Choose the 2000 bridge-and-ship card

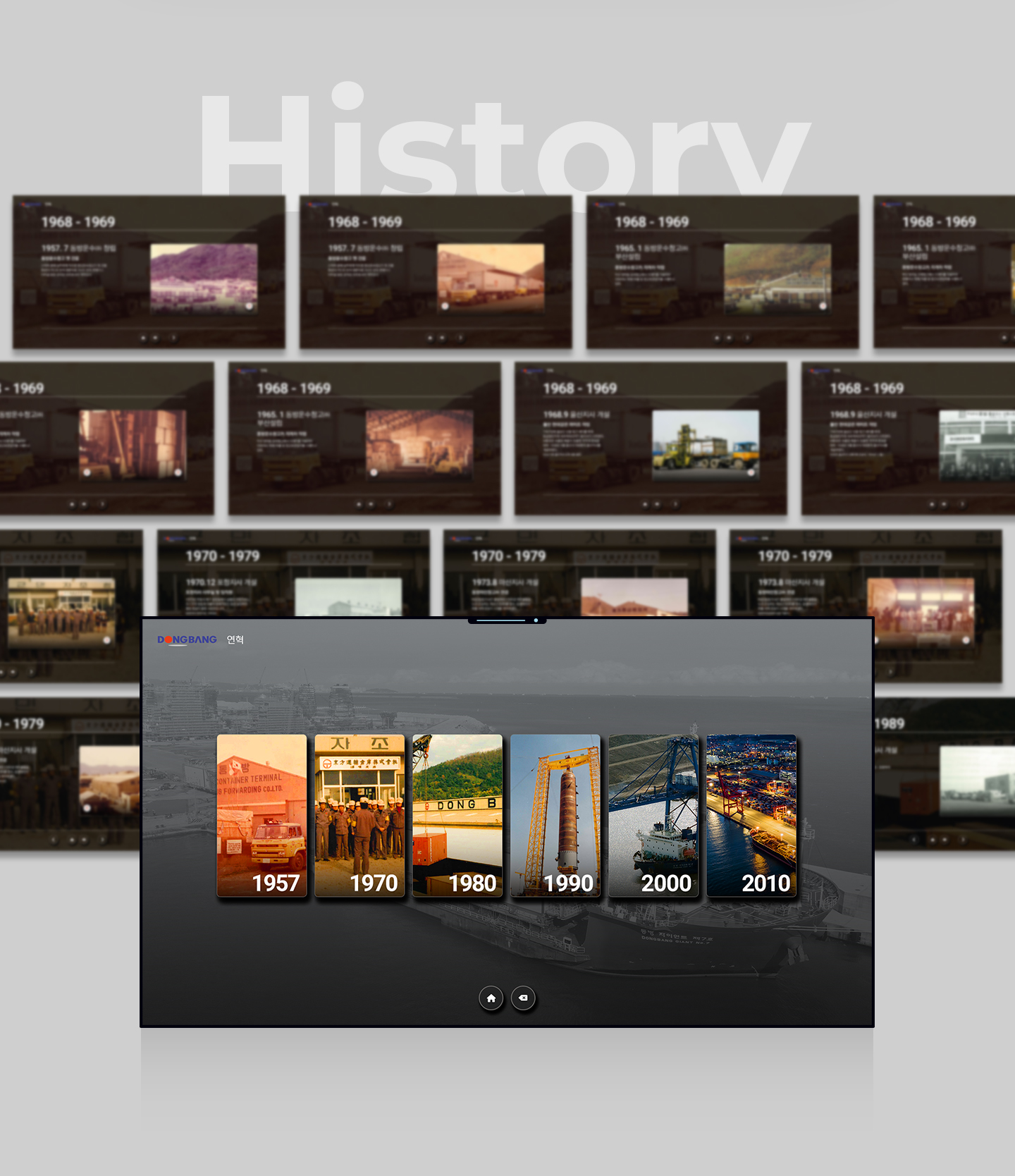coord(653,816)
